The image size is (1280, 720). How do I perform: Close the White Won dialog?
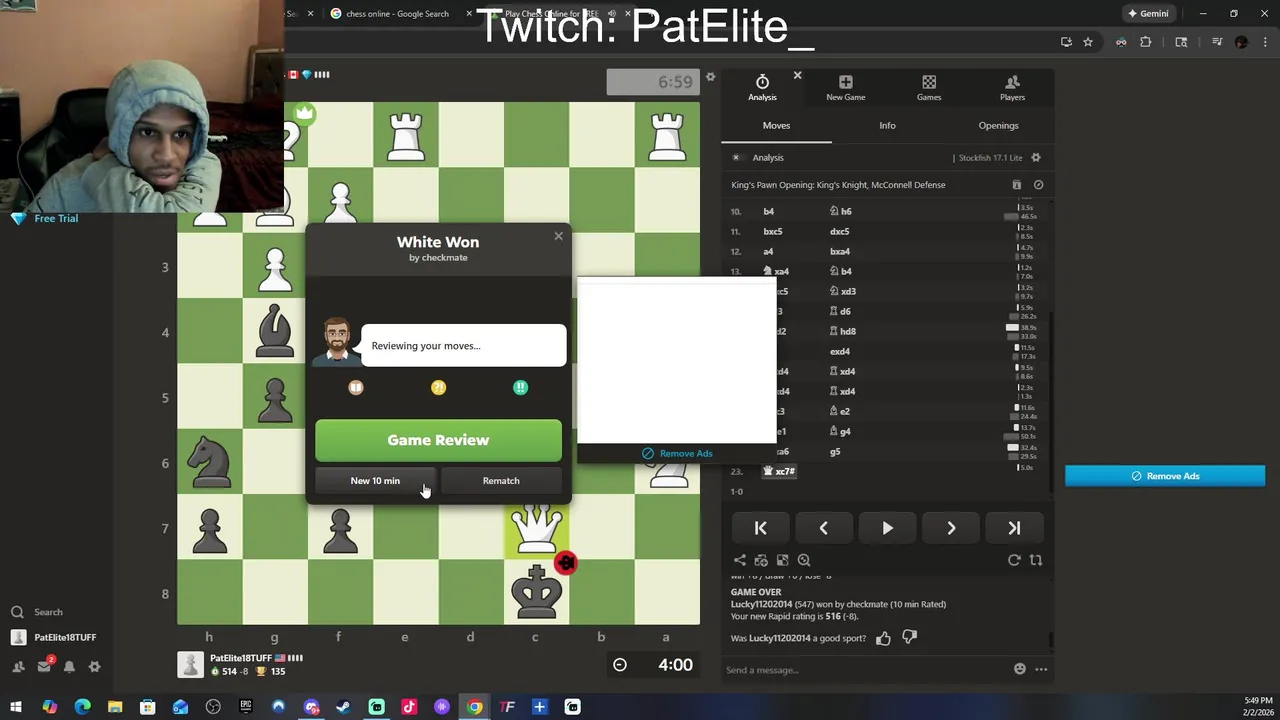[x=558, y=236]
